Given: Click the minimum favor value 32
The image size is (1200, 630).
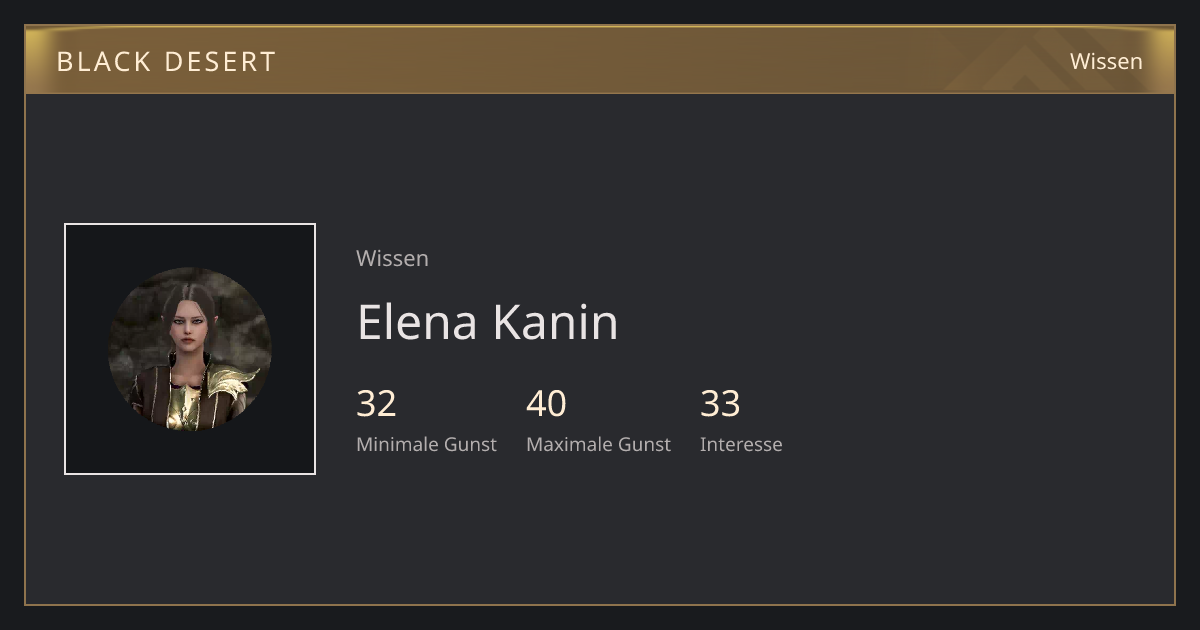Looking at the screenshot, I should (x=376, y=404).
